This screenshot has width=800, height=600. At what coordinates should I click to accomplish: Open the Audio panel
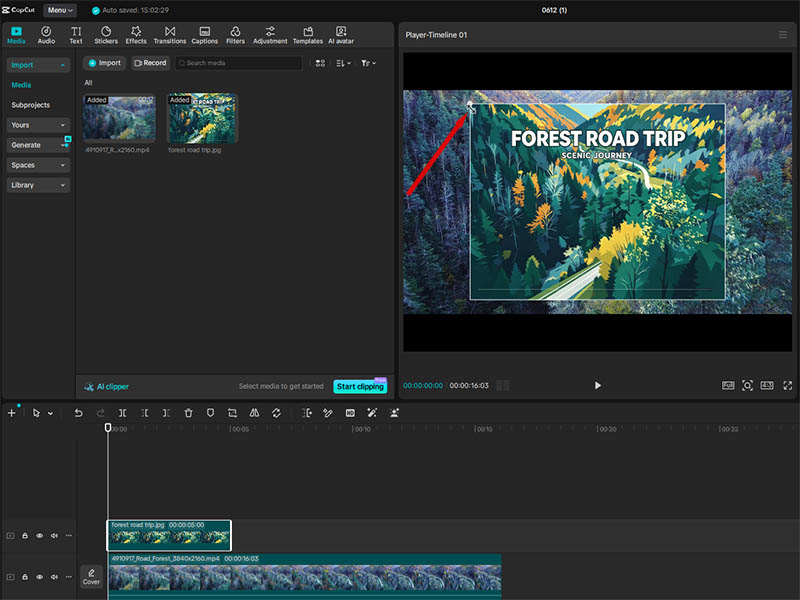coord(46,35)
